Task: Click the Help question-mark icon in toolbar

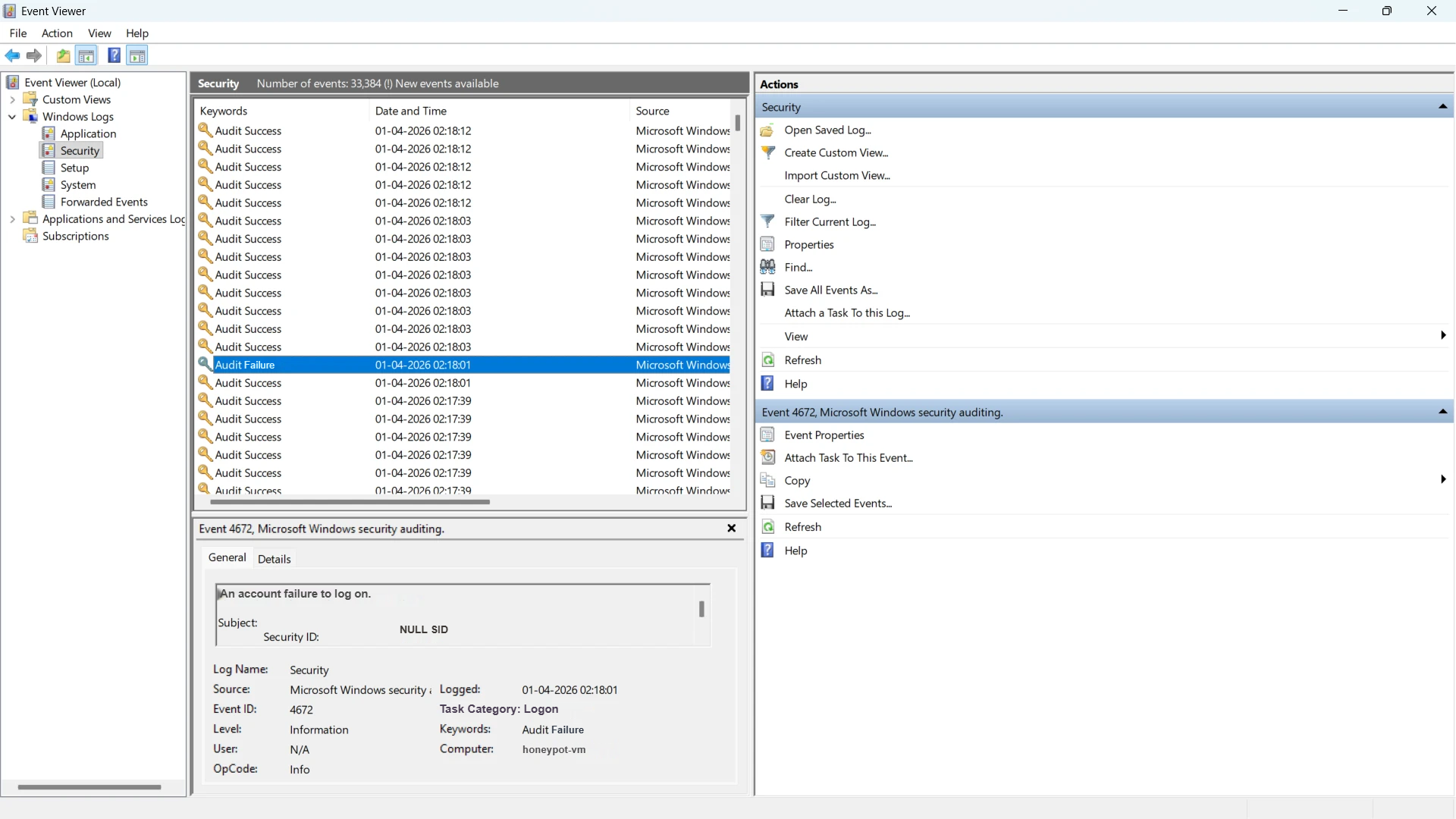Action: coord(114,55)
